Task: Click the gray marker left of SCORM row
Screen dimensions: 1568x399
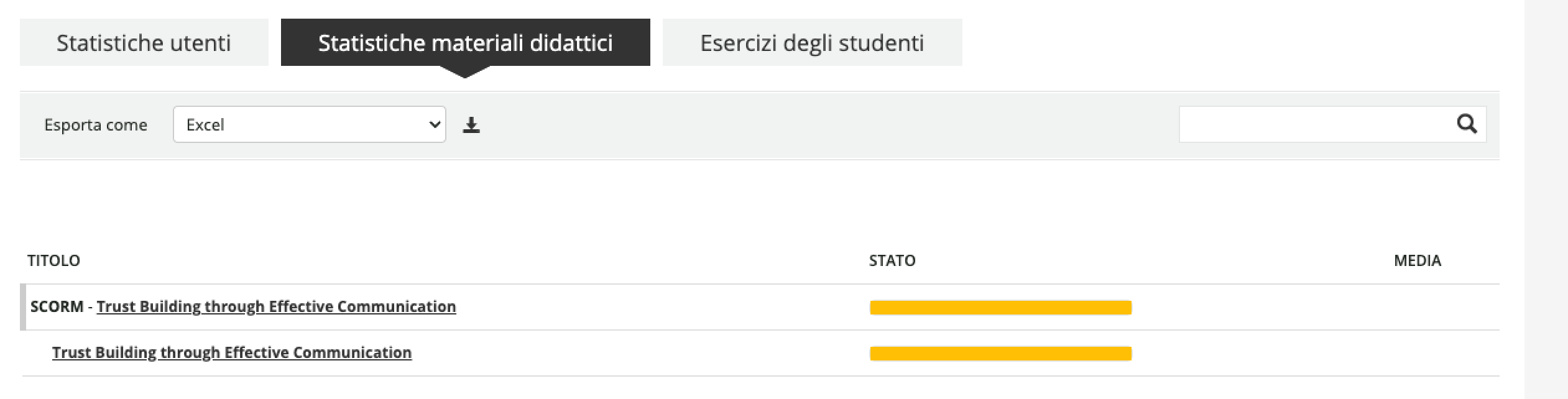Action: point(24,307)
